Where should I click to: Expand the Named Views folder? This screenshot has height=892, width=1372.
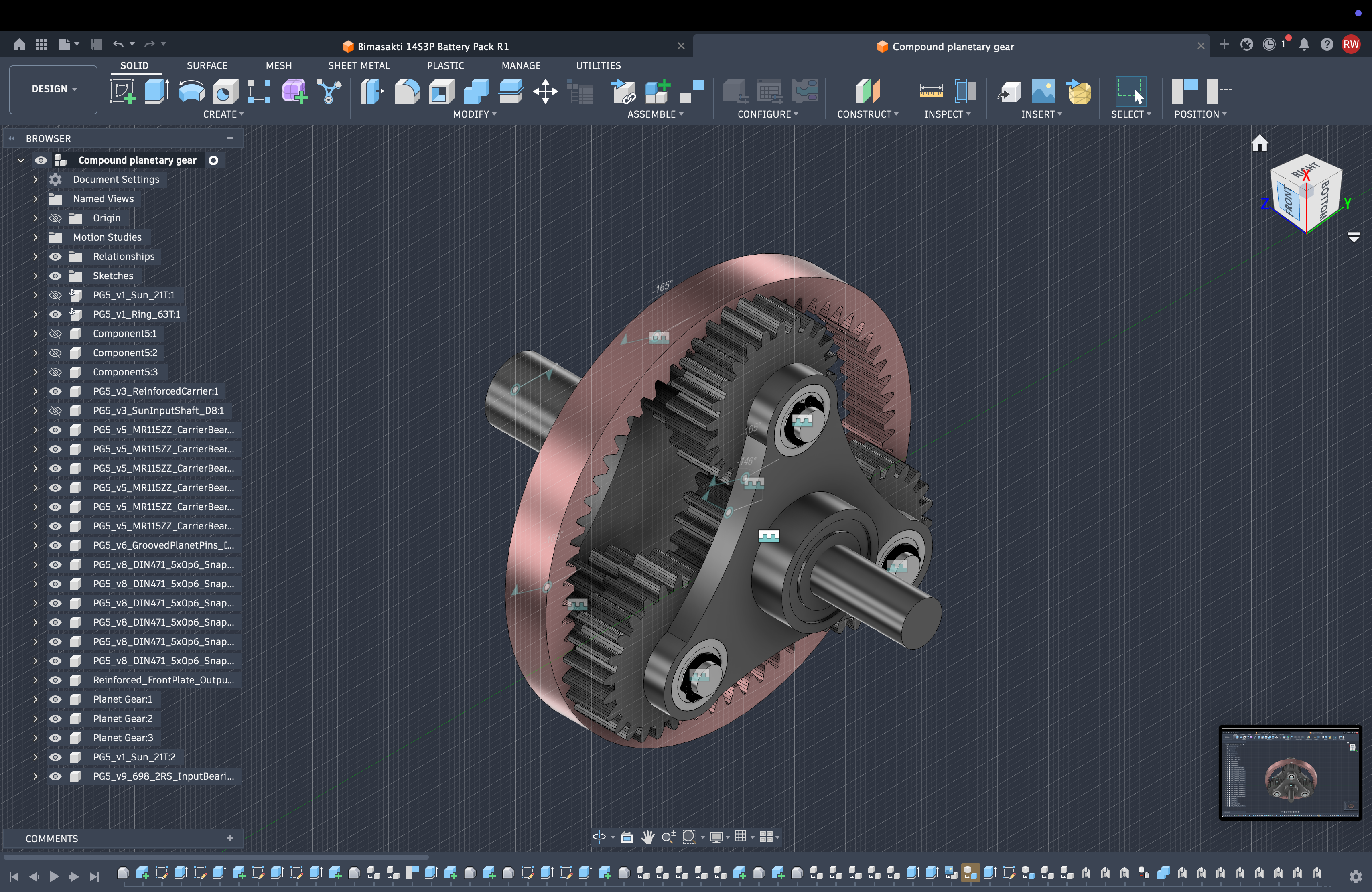coord(35,199)
